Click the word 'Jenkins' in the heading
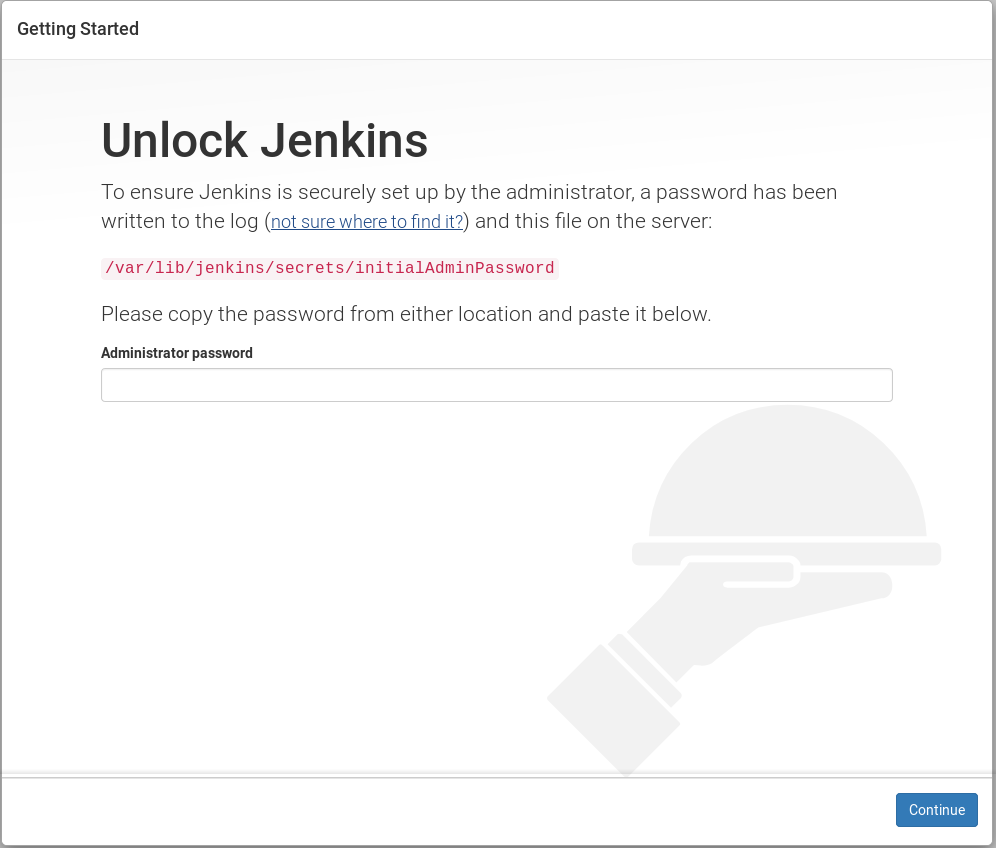Screen dimensions: 996x848 point(344,140)
